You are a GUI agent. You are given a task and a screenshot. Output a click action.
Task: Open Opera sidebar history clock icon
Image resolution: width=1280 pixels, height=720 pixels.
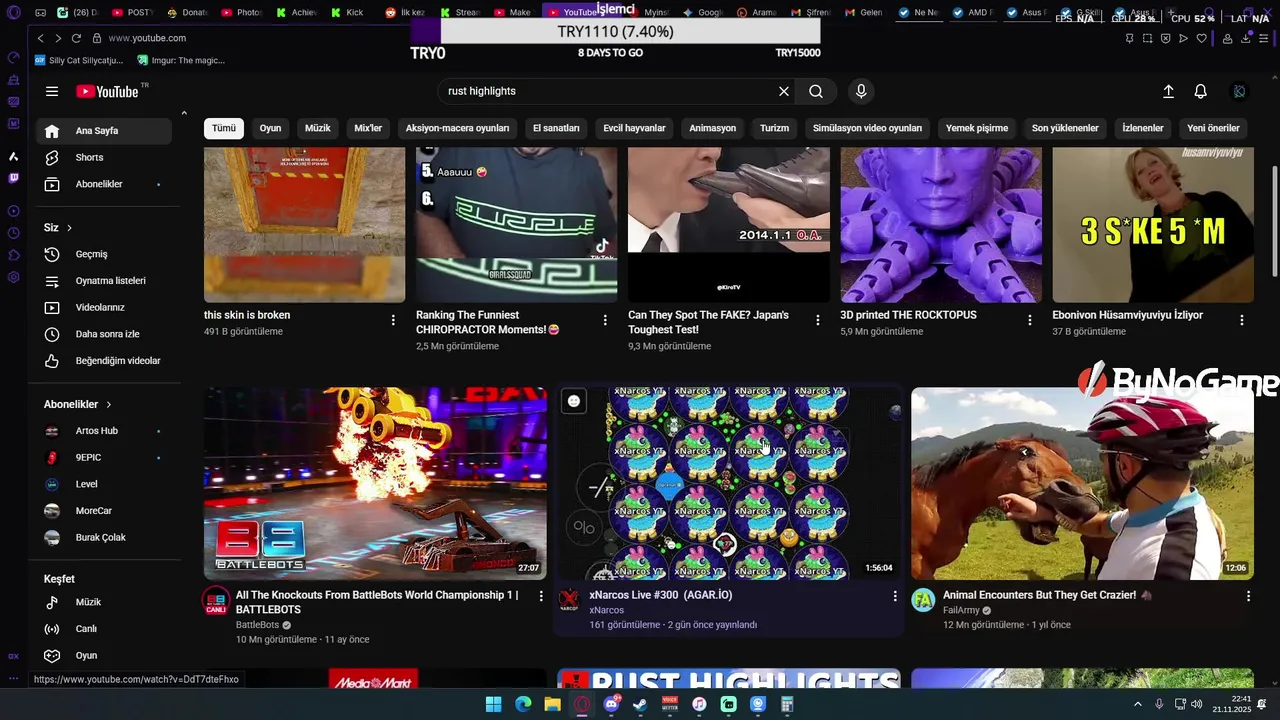[13, 233]
